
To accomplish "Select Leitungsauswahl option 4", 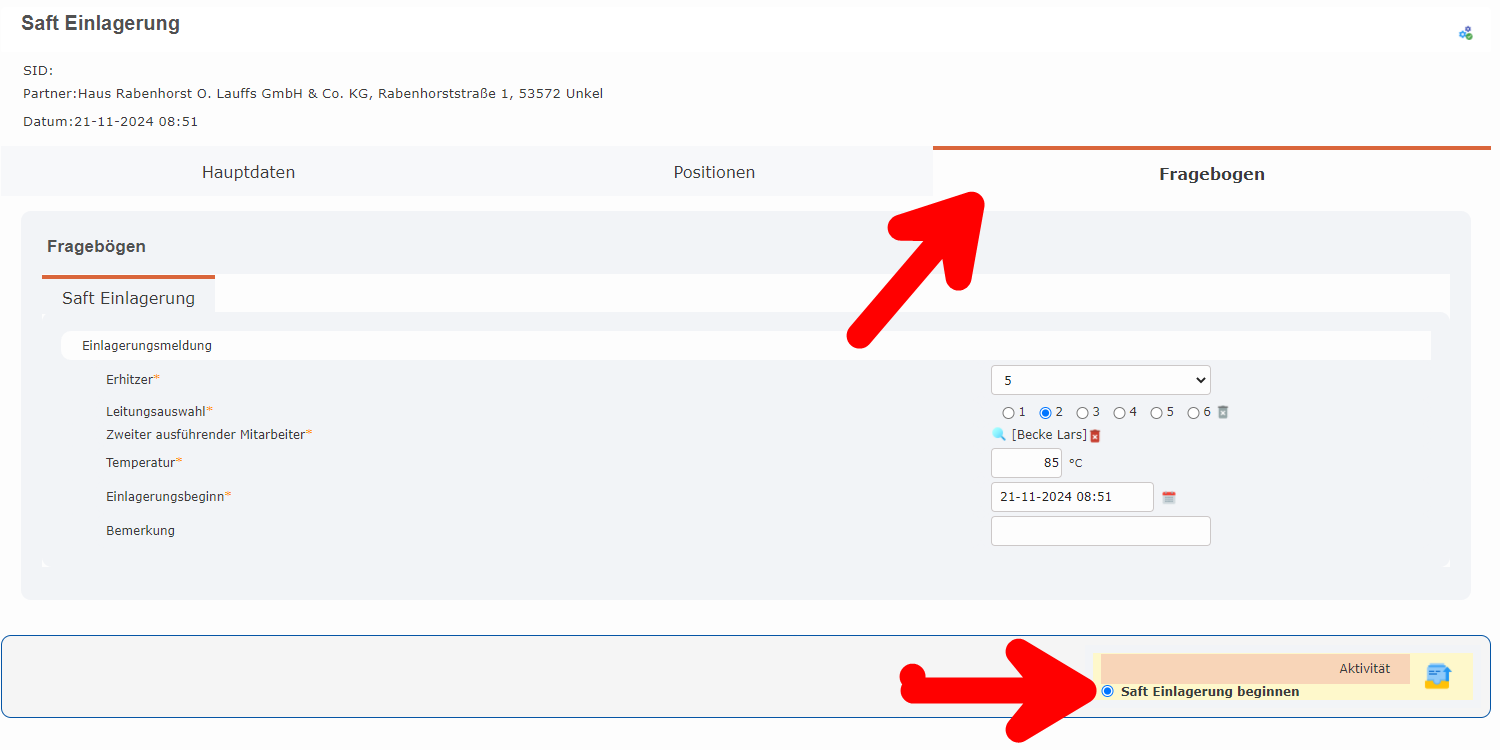I will [x=1119, y=413].
